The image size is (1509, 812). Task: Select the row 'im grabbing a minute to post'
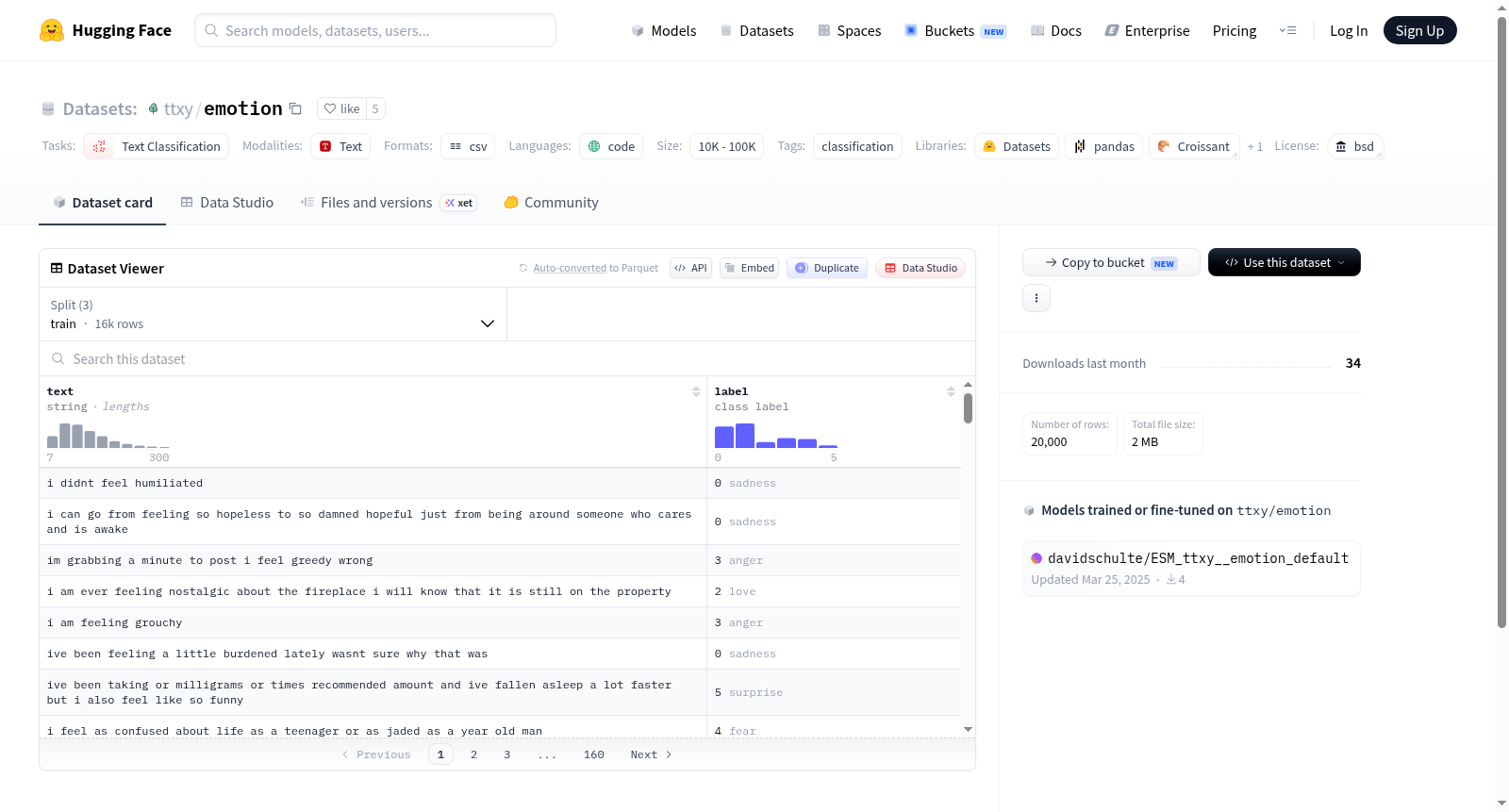tap(500, 560)
